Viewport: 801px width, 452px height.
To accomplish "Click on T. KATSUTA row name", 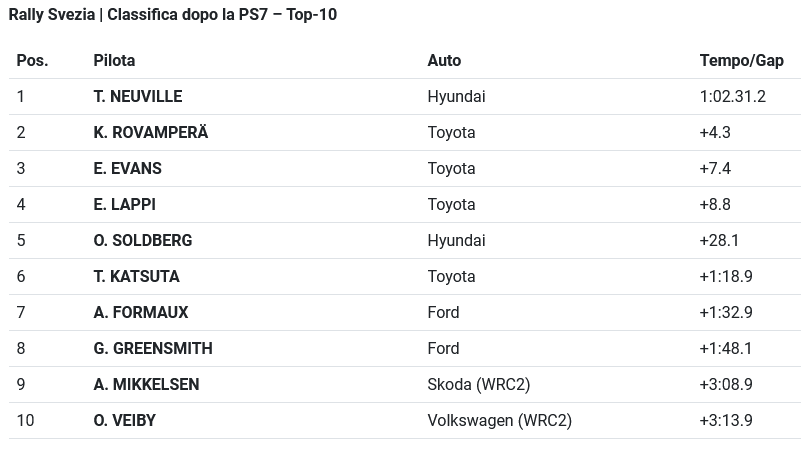I will coord(137,277).
